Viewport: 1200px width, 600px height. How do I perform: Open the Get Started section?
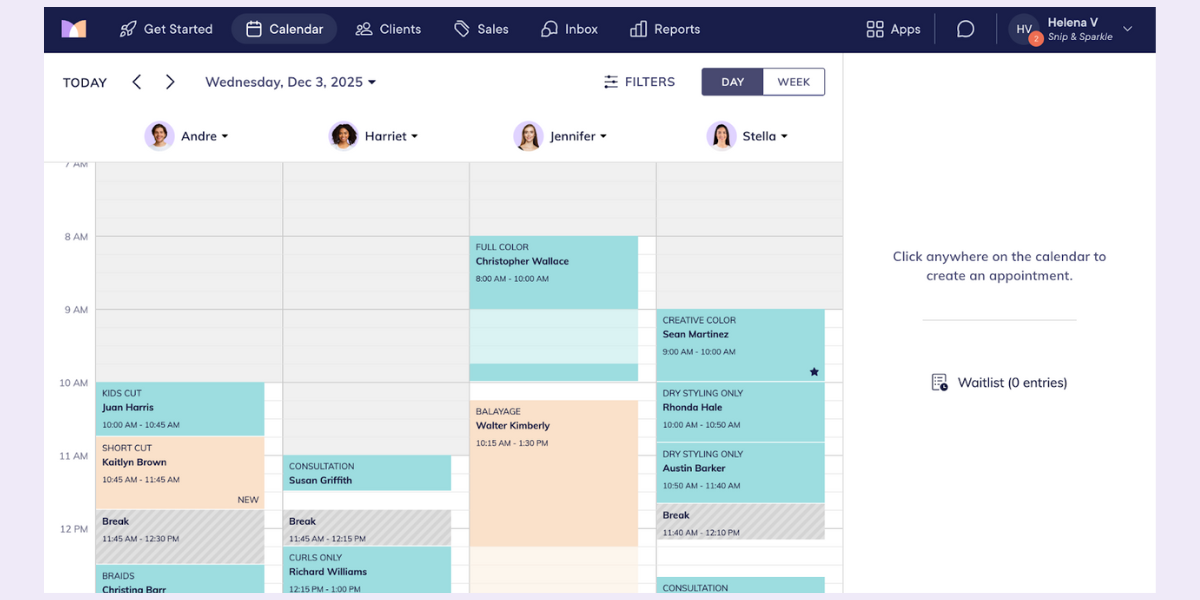165,28
